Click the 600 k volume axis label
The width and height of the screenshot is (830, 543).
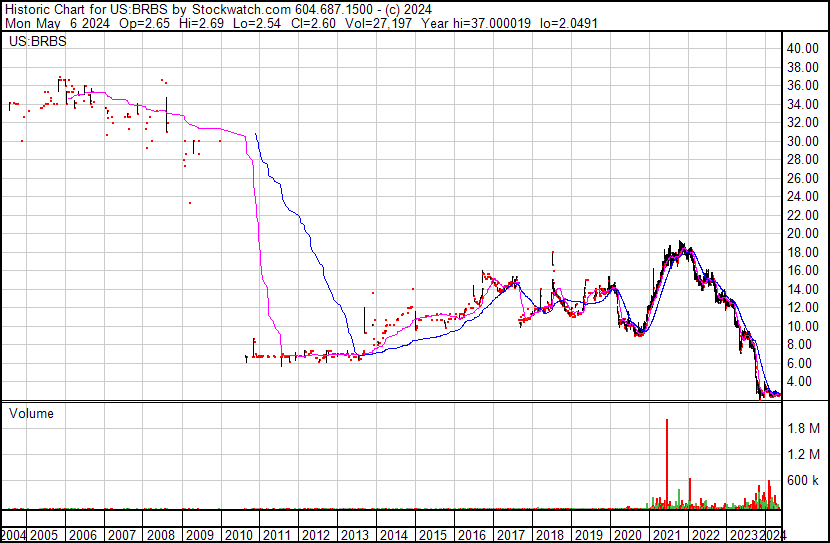click(804, 480)
